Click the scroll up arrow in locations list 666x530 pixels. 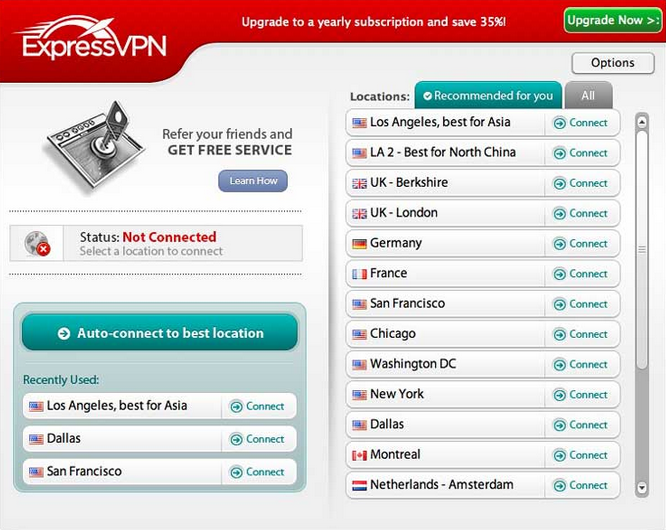642,120
